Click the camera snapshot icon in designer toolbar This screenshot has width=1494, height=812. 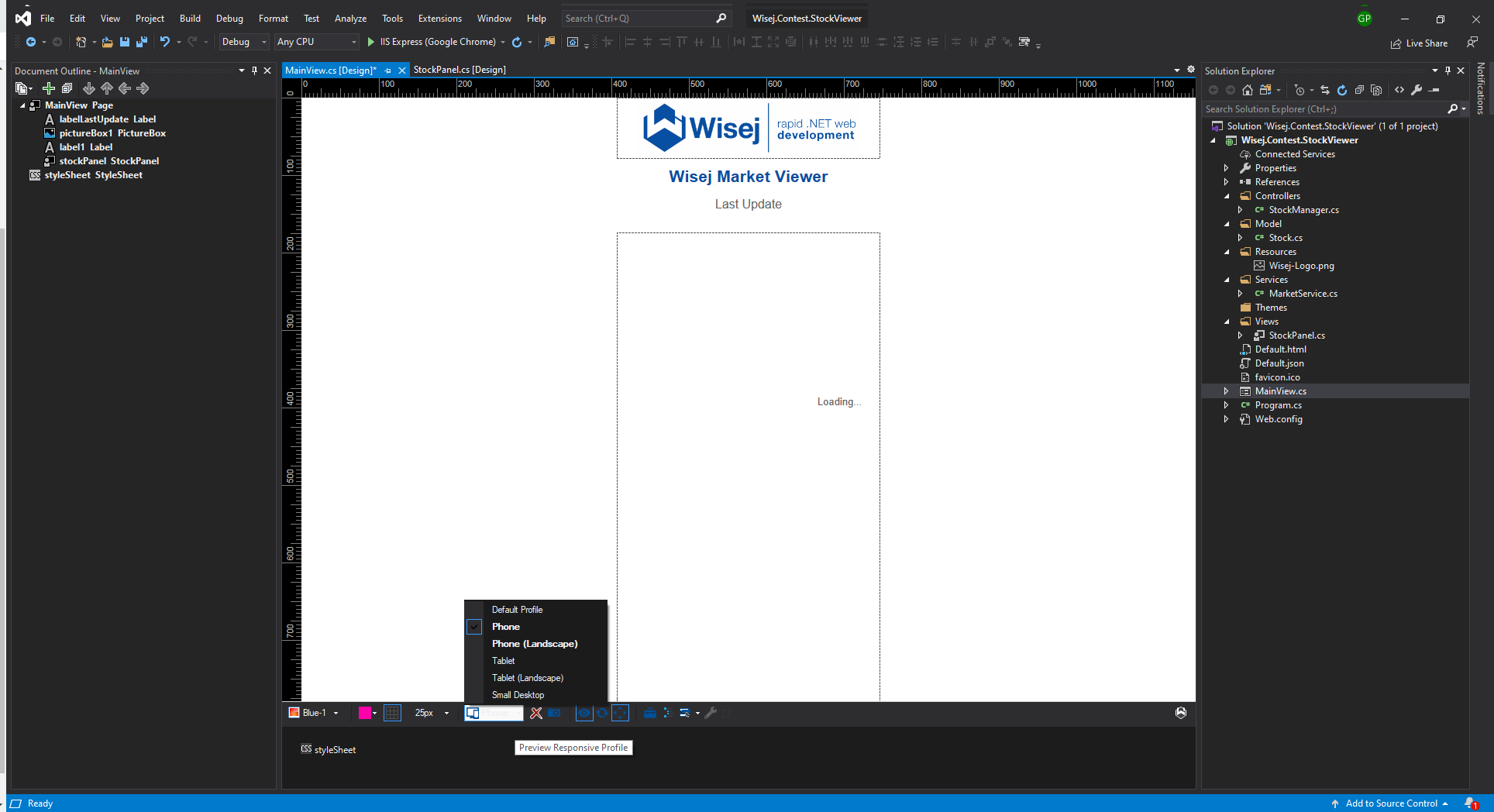pos(554,713)
